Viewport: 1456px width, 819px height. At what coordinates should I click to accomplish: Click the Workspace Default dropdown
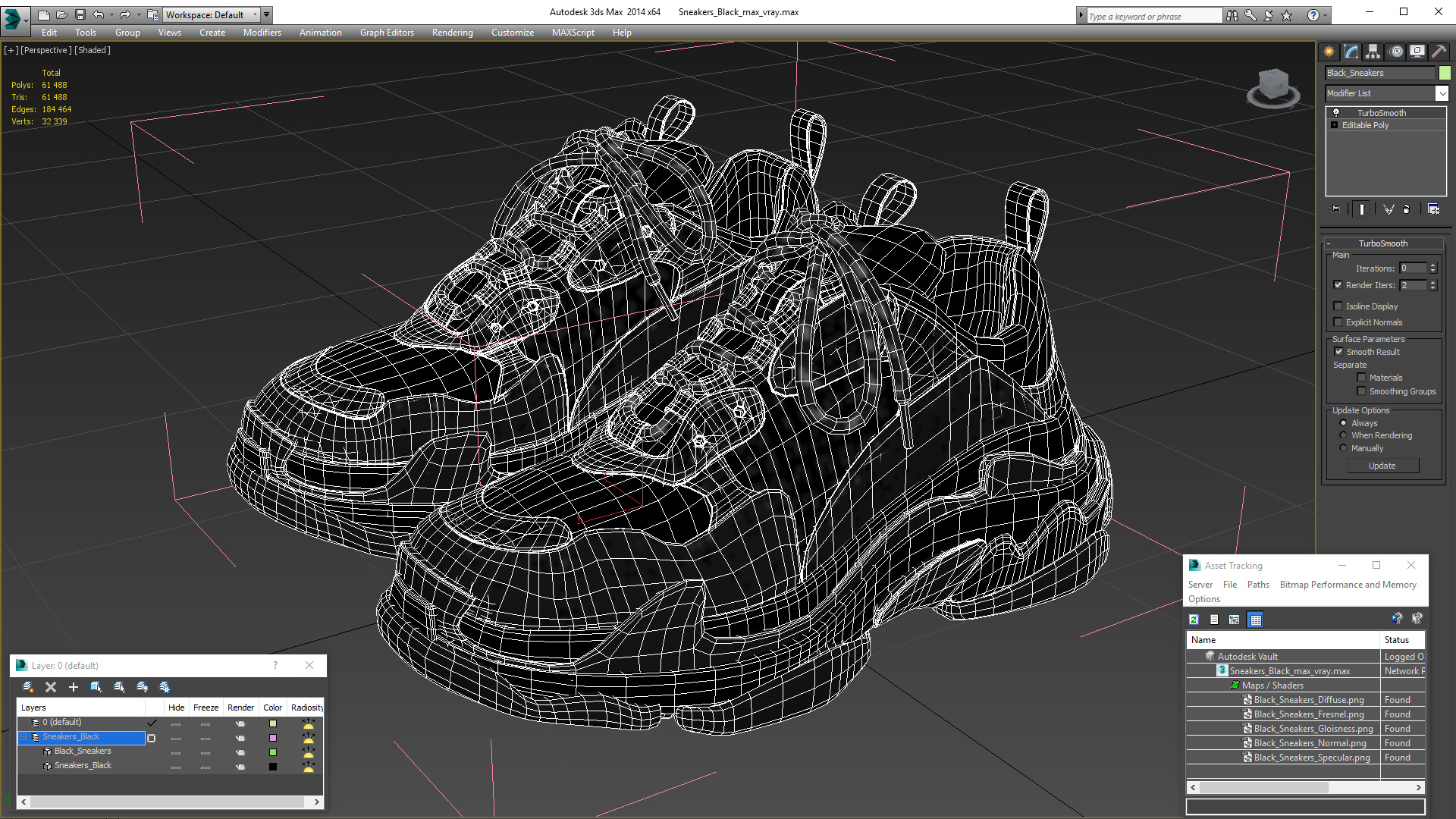tap(213, 15)
